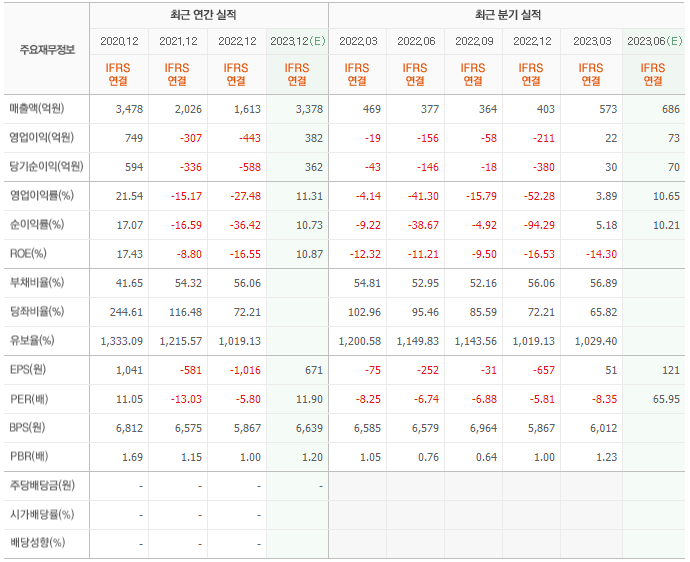The width and height of the screenshot is (690, 562).
Task: Select the 2022.09 quarterly column header
Action: tap(474, 41)
